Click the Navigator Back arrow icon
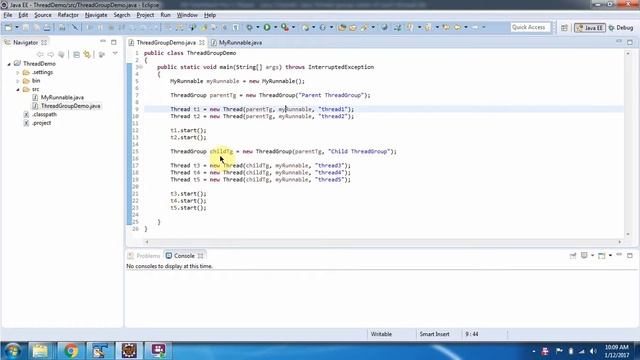 [40, 54]
